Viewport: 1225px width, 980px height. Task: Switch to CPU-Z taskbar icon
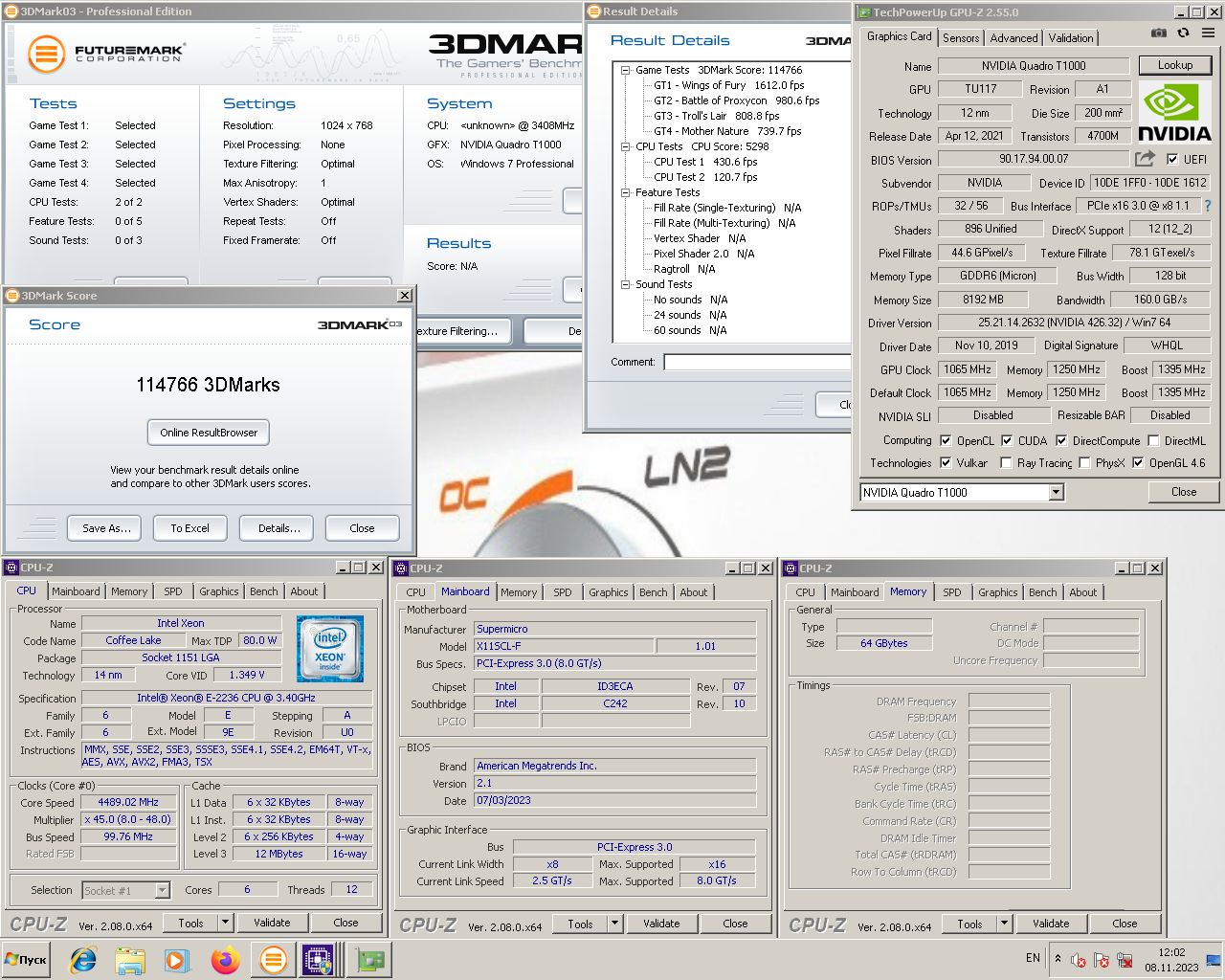[x=318, y=960]
